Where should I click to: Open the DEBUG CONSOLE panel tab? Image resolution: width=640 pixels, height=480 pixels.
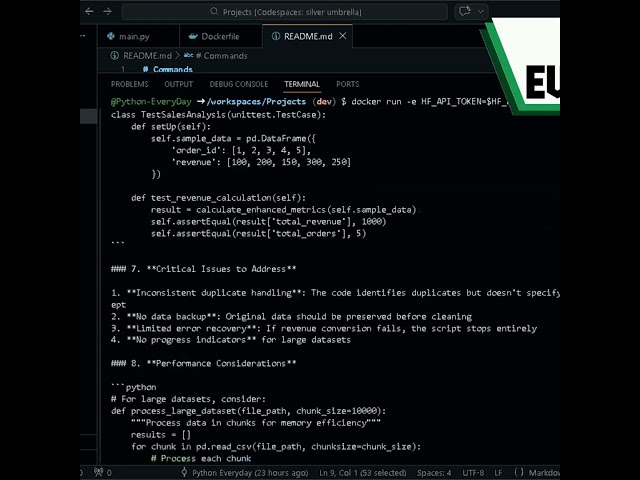239,84
